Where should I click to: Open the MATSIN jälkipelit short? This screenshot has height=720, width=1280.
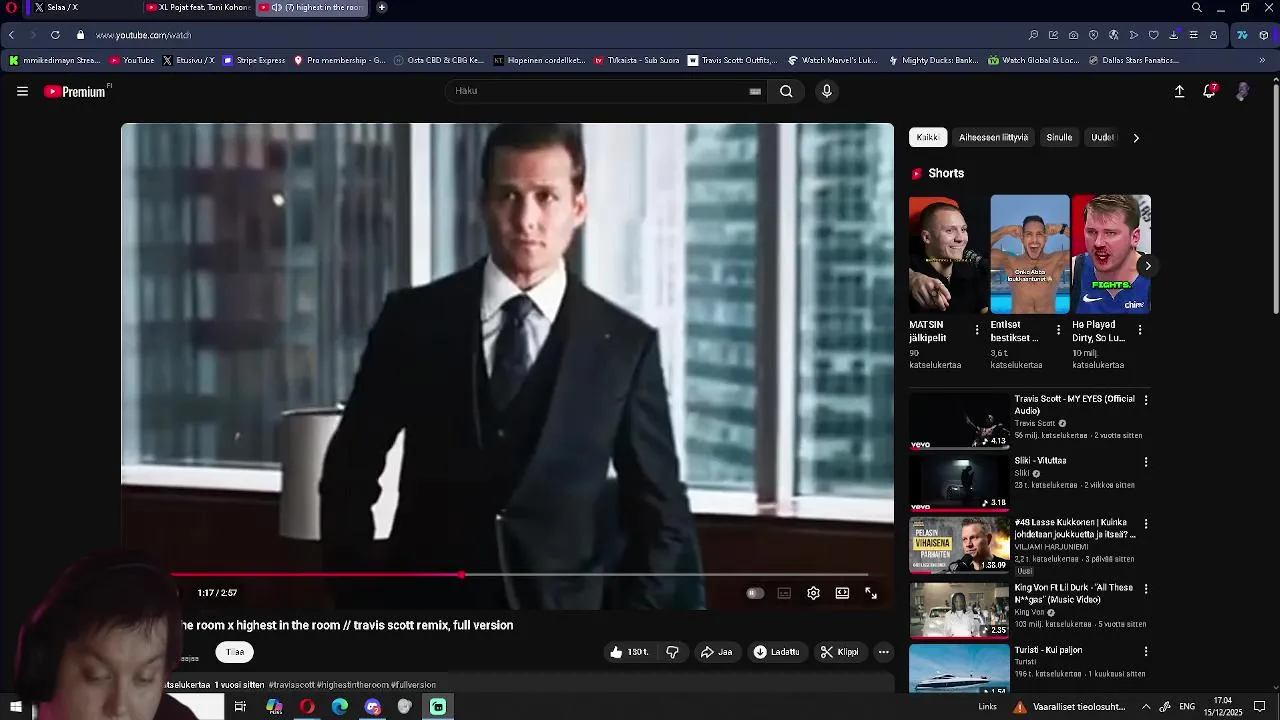948,254
